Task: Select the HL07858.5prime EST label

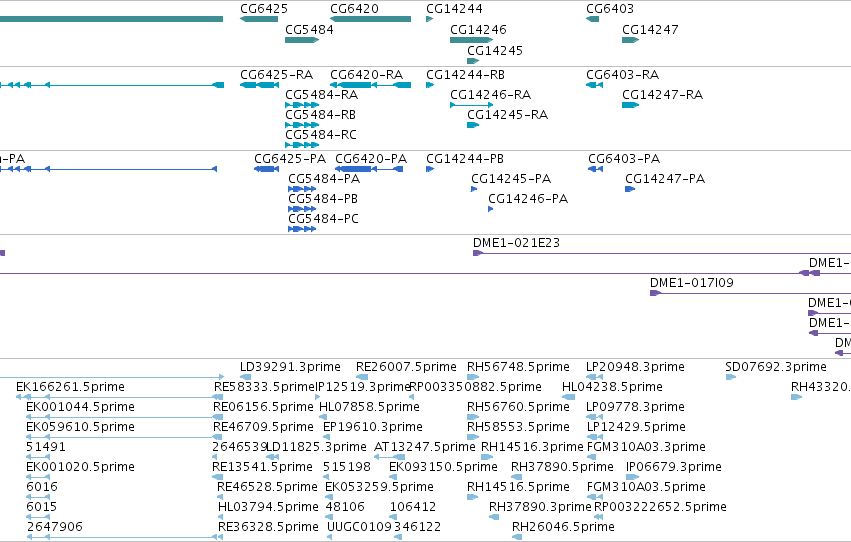Action: pos(369,407)
